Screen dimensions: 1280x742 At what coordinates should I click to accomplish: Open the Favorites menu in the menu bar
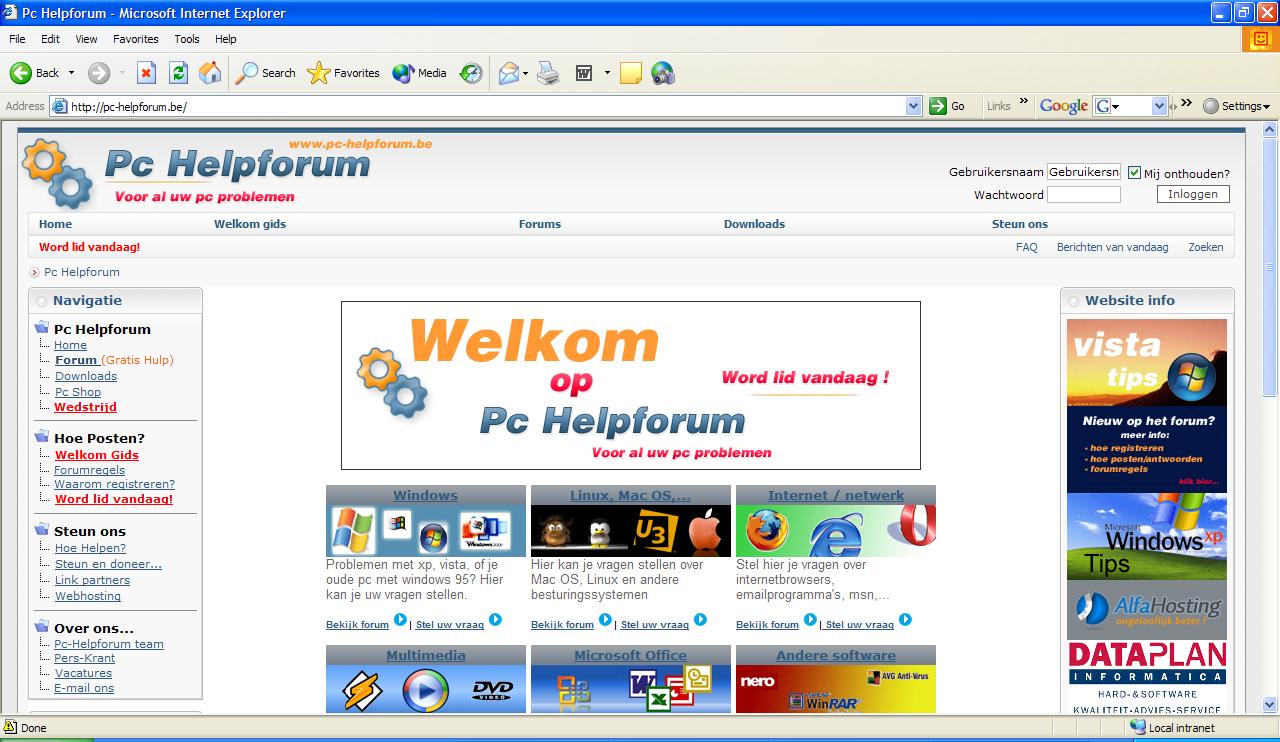pos(136,39)
